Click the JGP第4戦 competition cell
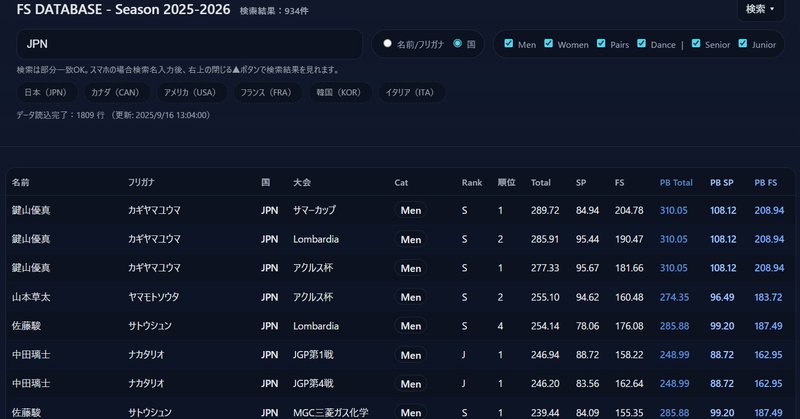 313,383
